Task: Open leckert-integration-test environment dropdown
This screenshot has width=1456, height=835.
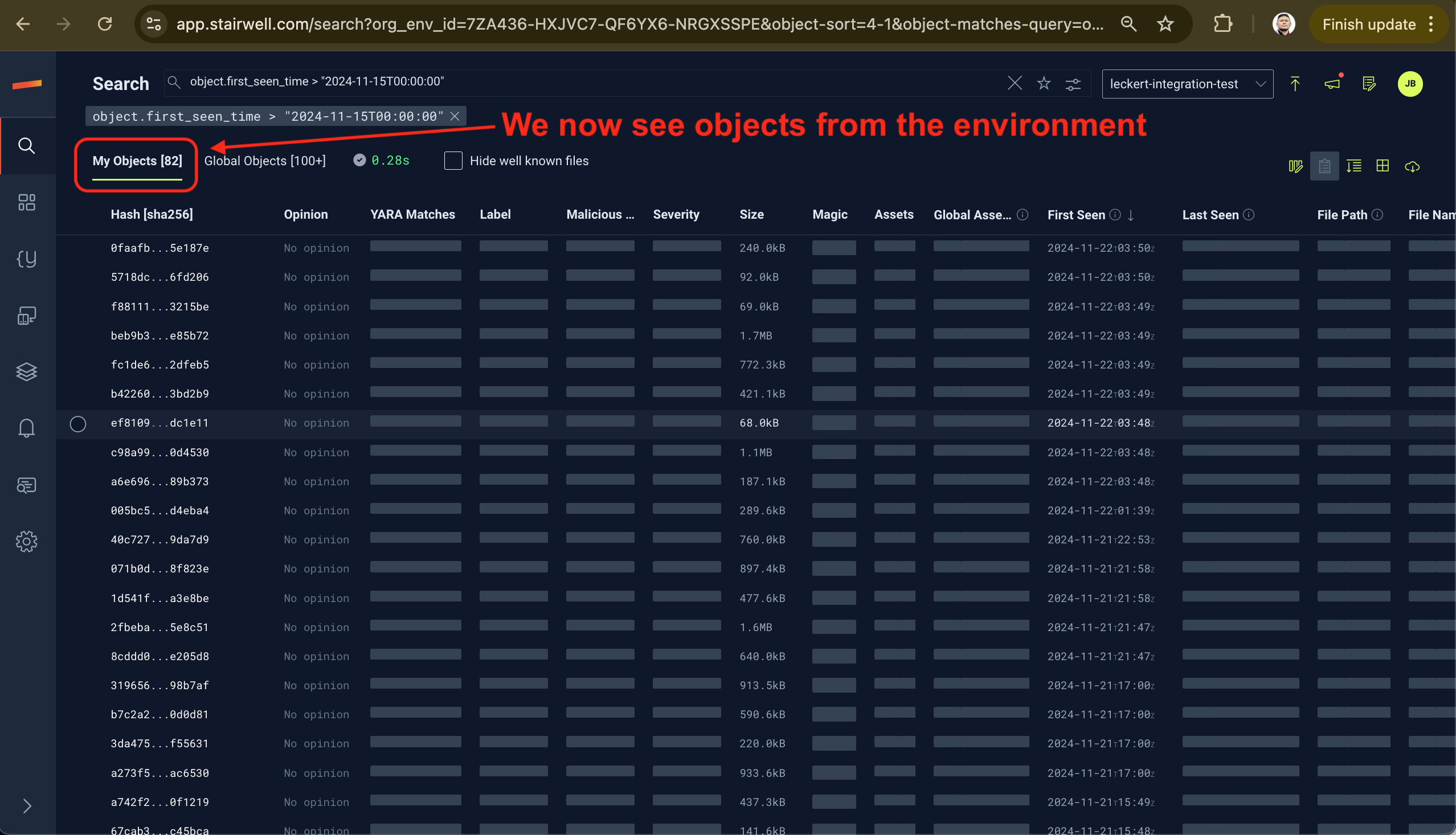Action: pyautogui.click(x=1187, y=84)
